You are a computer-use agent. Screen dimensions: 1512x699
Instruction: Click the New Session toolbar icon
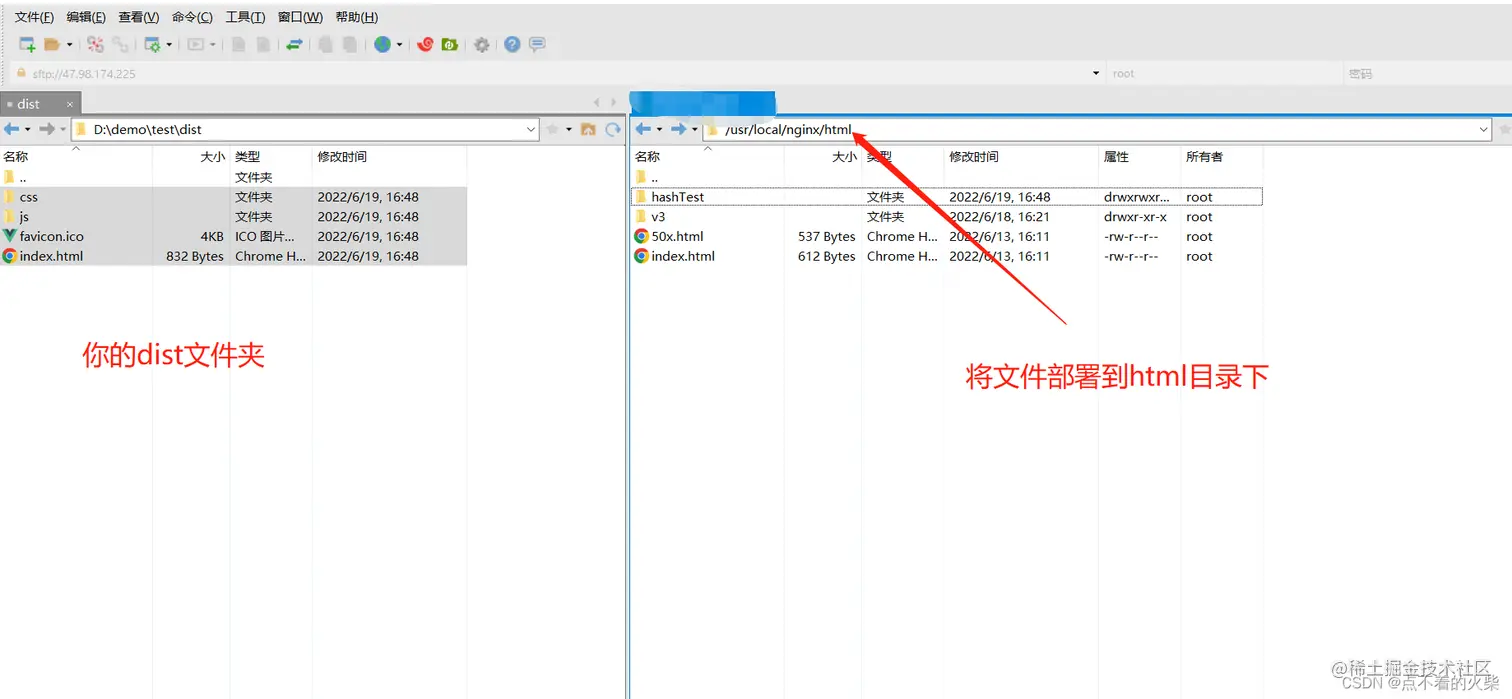[27, 44]
